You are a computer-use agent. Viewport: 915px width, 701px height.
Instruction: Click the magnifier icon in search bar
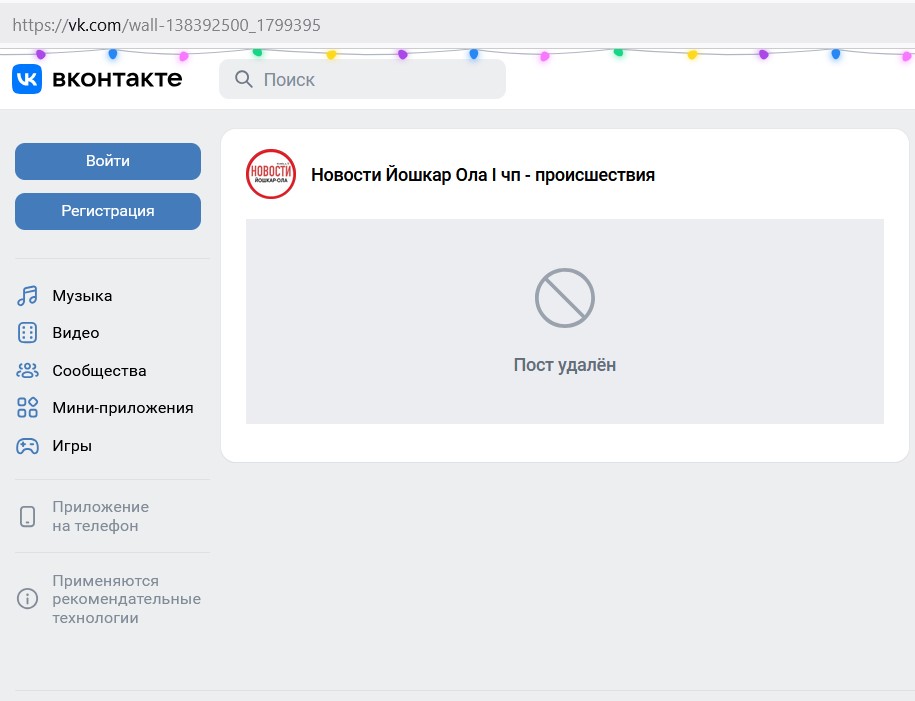click(243, 79)
